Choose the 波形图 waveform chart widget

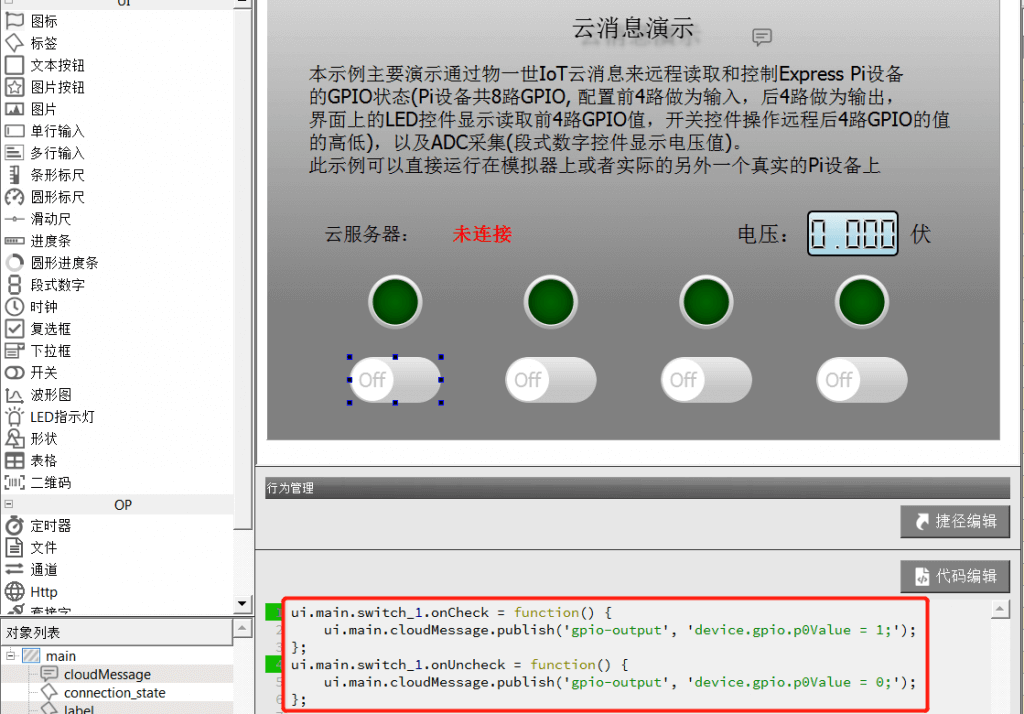pyautogui.click(x=38, y=395)
